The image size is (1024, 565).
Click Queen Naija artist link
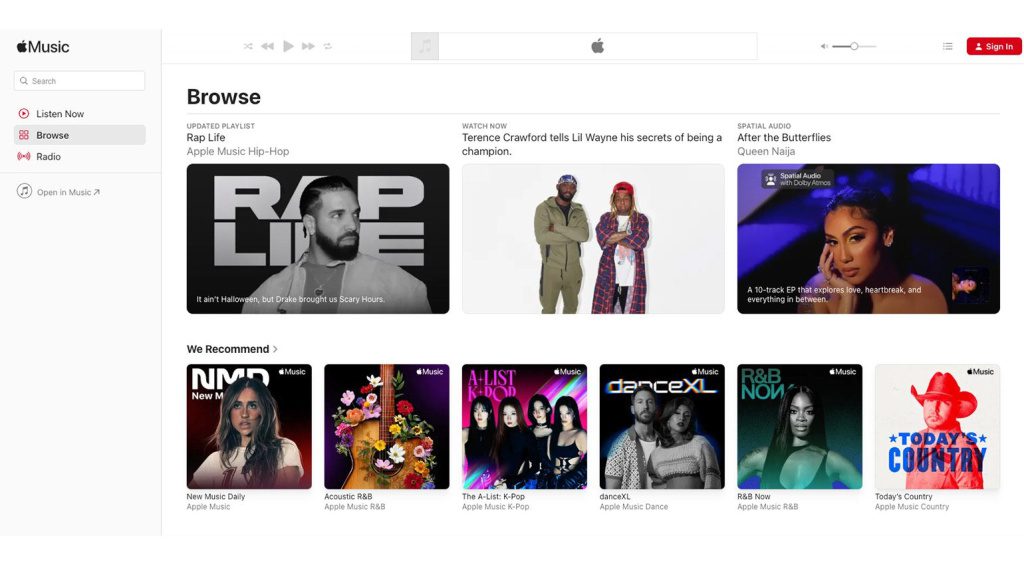point(766,152)
